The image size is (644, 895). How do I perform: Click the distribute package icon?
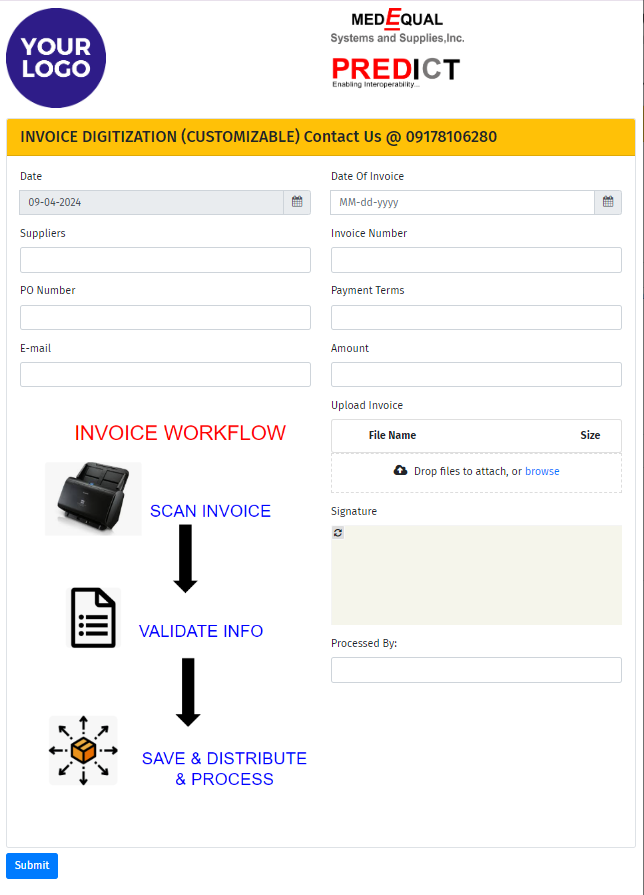[83, 750]
